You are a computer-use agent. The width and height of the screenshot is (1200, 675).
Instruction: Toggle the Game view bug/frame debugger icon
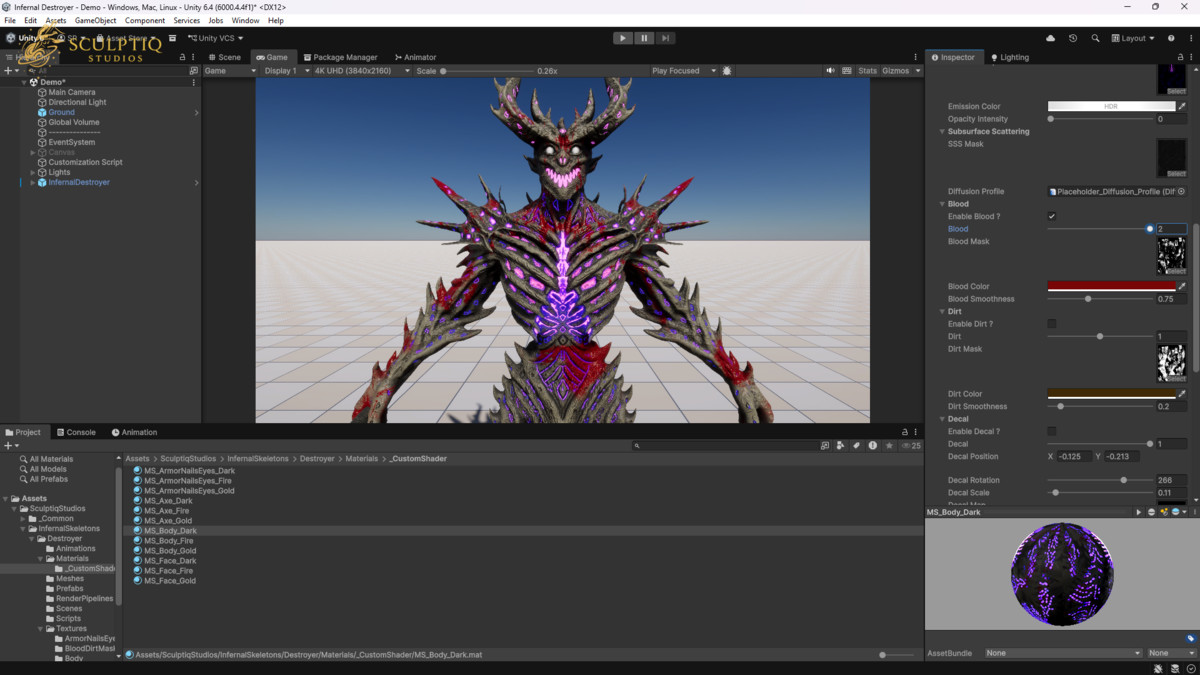pos(727,71)
